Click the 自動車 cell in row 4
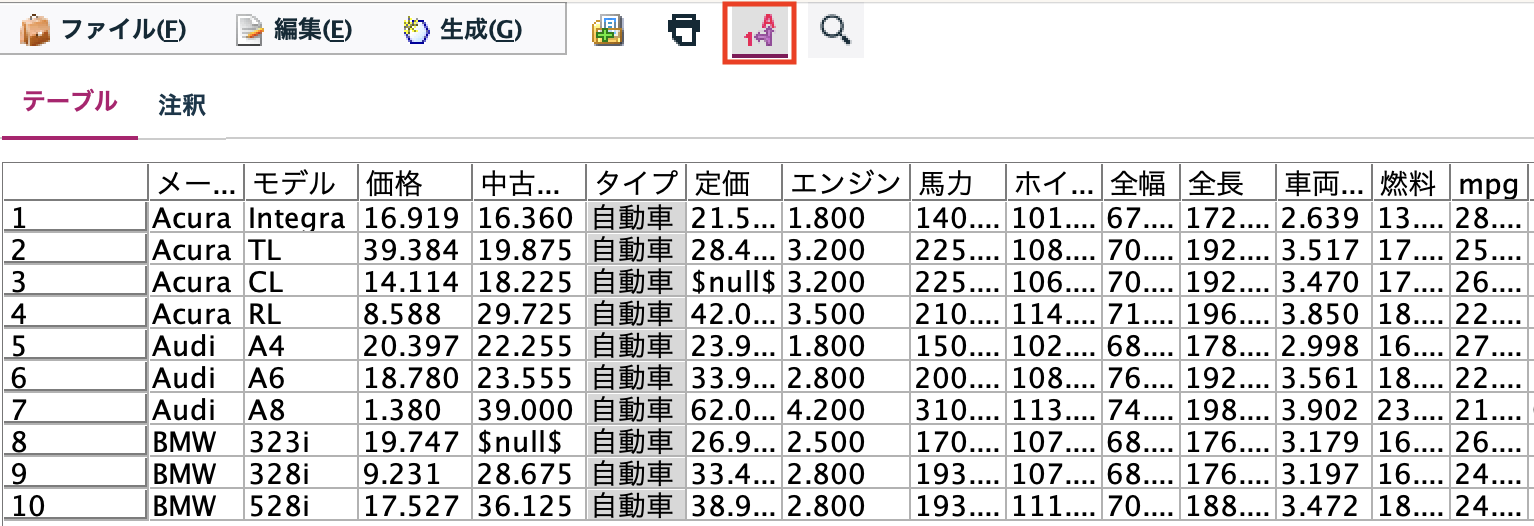This screenshot has width=1534, height=526. pos(636,313)
